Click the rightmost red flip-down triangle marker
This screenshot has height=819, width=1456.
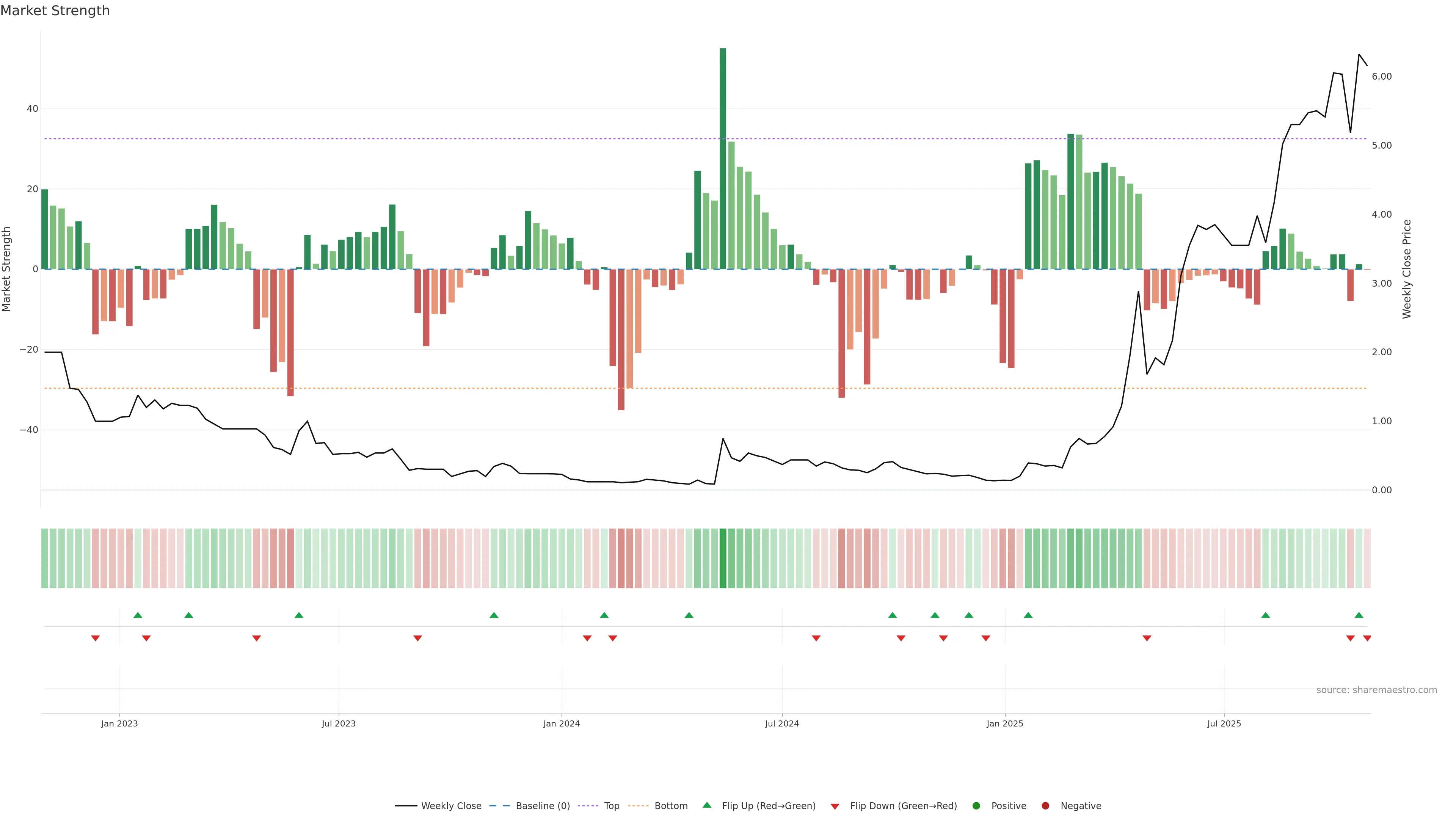coord(1367,638)
